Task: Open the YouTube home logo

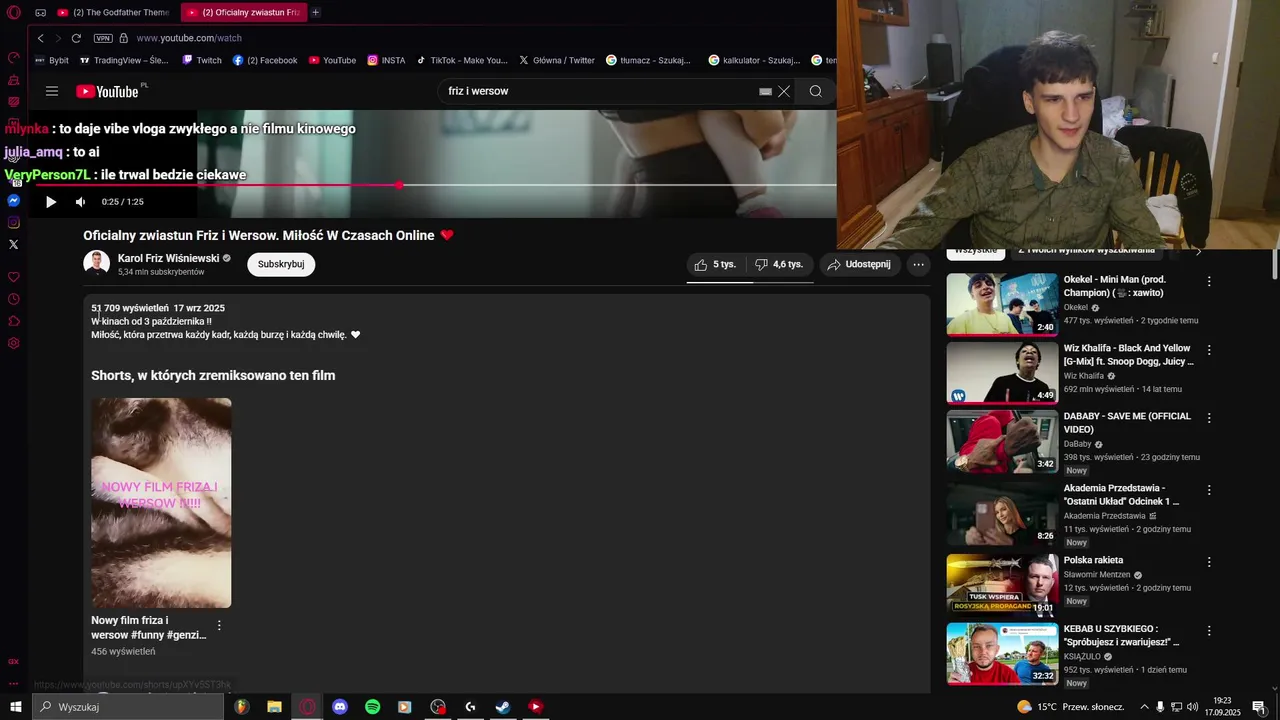Action: pyautogui.click(x=107, y=91)
